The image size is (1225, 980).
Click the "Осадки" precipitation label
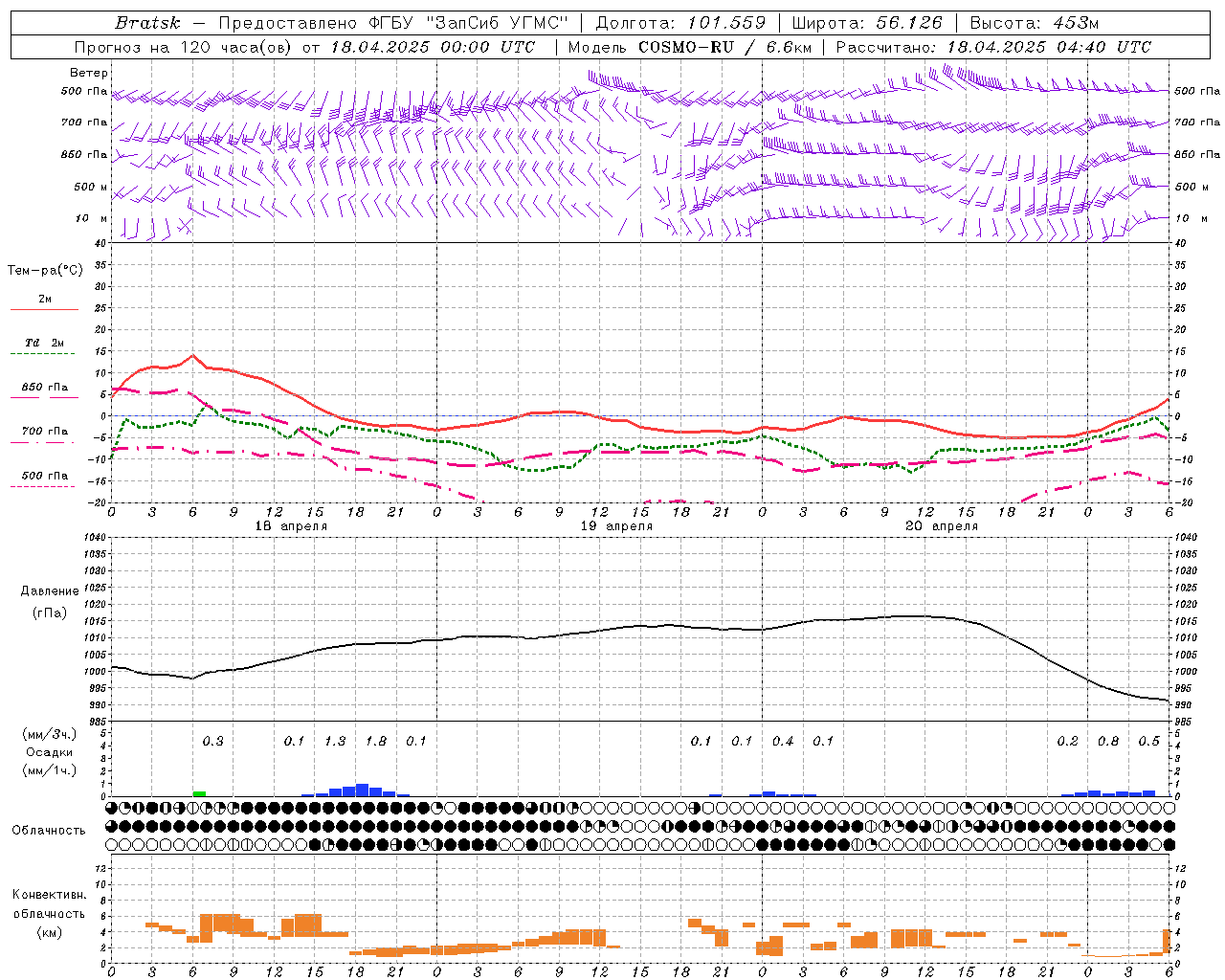pos(50,752)
